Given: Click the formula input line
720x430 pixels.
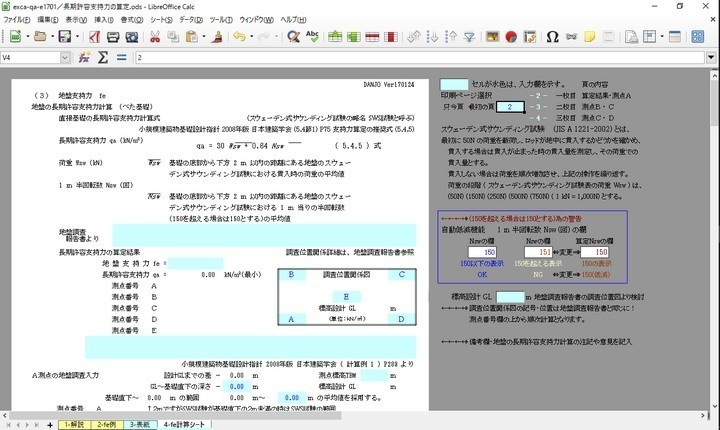Looking at the screenshot, I should point(420,57).
